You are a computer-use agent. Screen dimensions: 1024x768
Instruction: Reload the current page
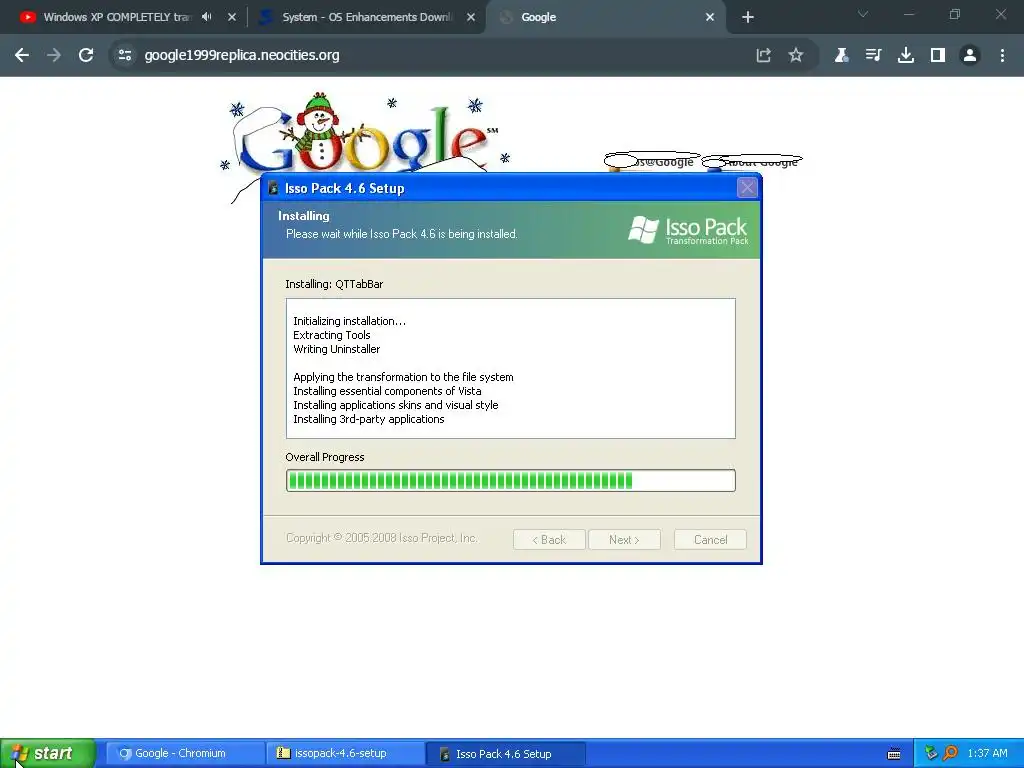click(x=86, y=56)
